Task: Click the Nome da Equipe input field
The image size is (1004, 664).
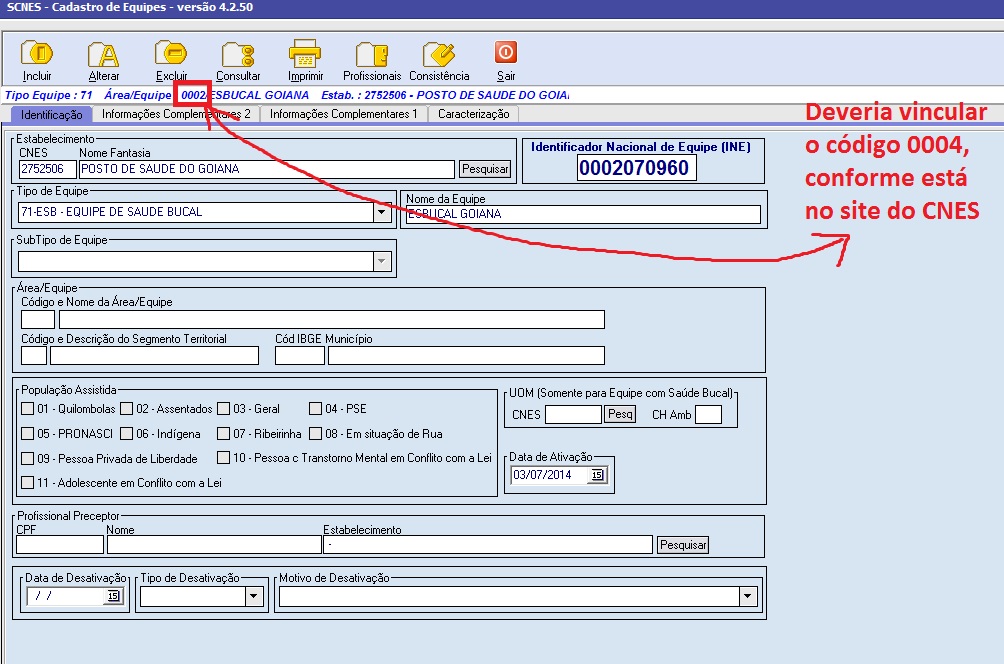Action: click(x=583, y=214)
